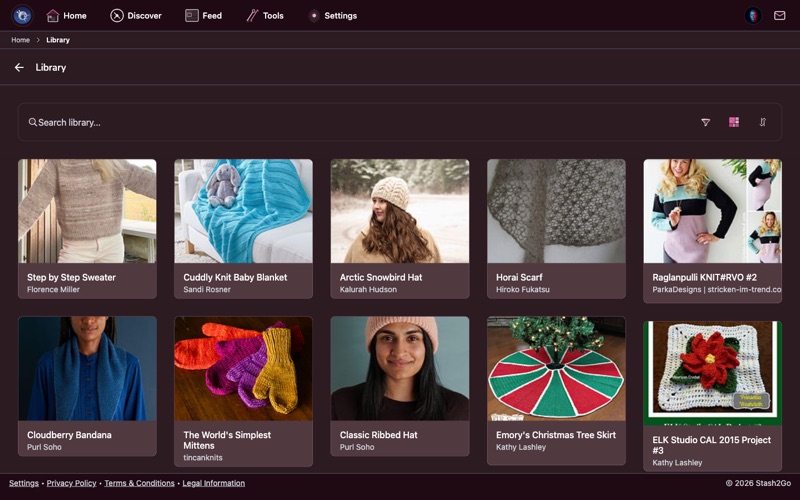The image size is (800, 500).
Task: Click the 'Step by Step Sweater' title
Action: click(x=71, y=278)
